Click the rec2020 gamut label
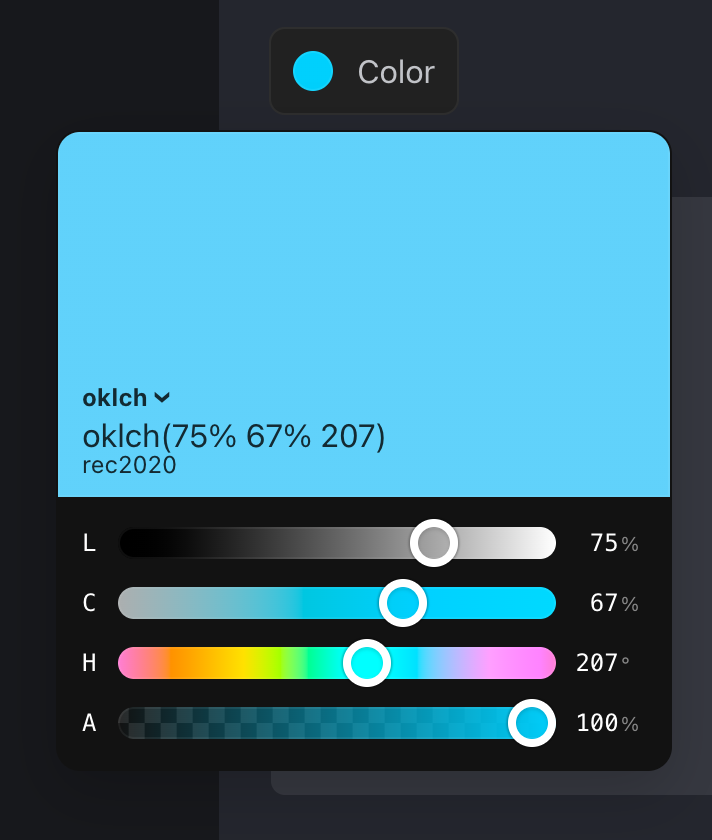Image resolution: width=712 pixels, height=840 pixels. click(129, 465)
